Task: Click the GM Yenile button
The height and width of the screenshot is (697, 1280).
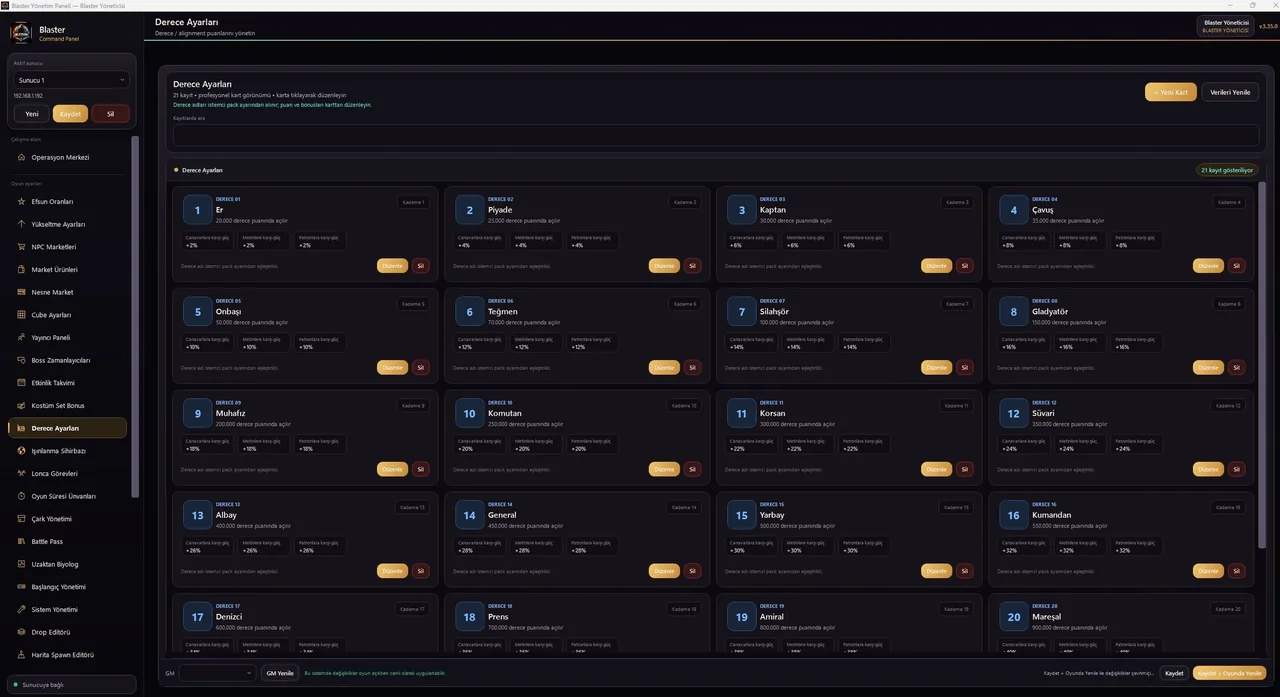Action: 280,673
